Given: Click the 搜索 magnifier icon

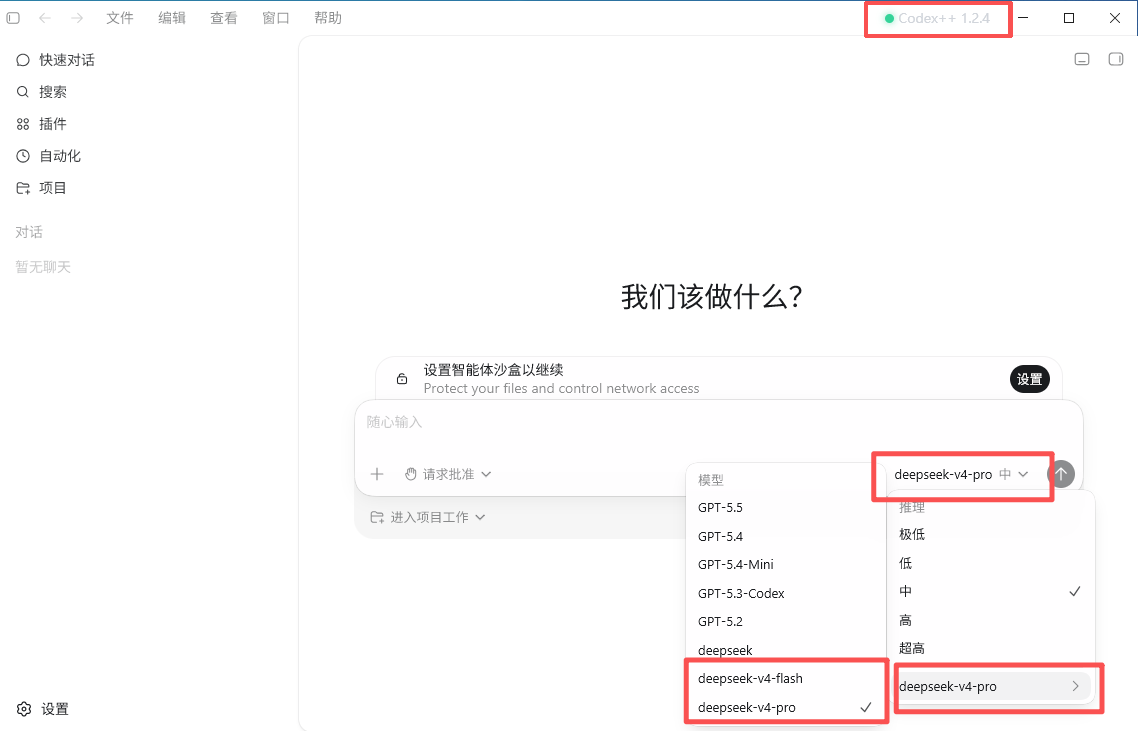Looking at the screenshot, I should (x=23, y=92).
